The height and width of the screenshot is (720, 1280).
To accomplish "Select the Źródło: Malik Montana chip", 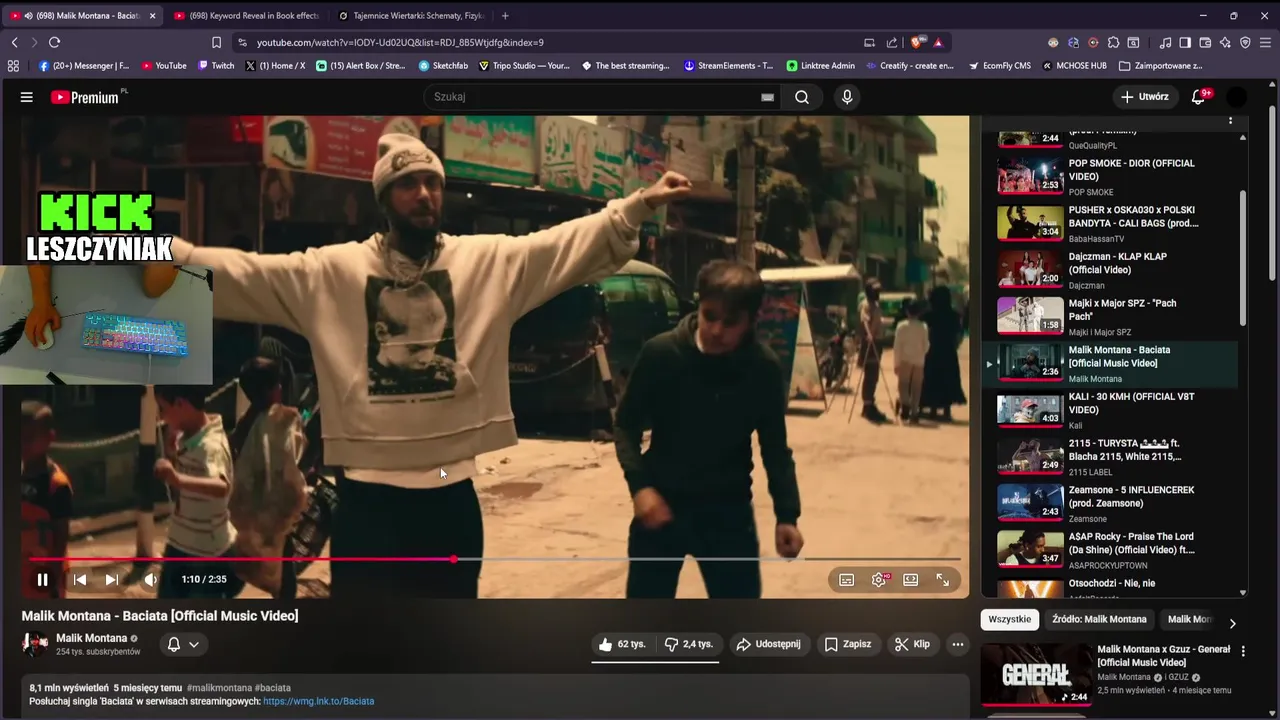I will (1099, 619).
